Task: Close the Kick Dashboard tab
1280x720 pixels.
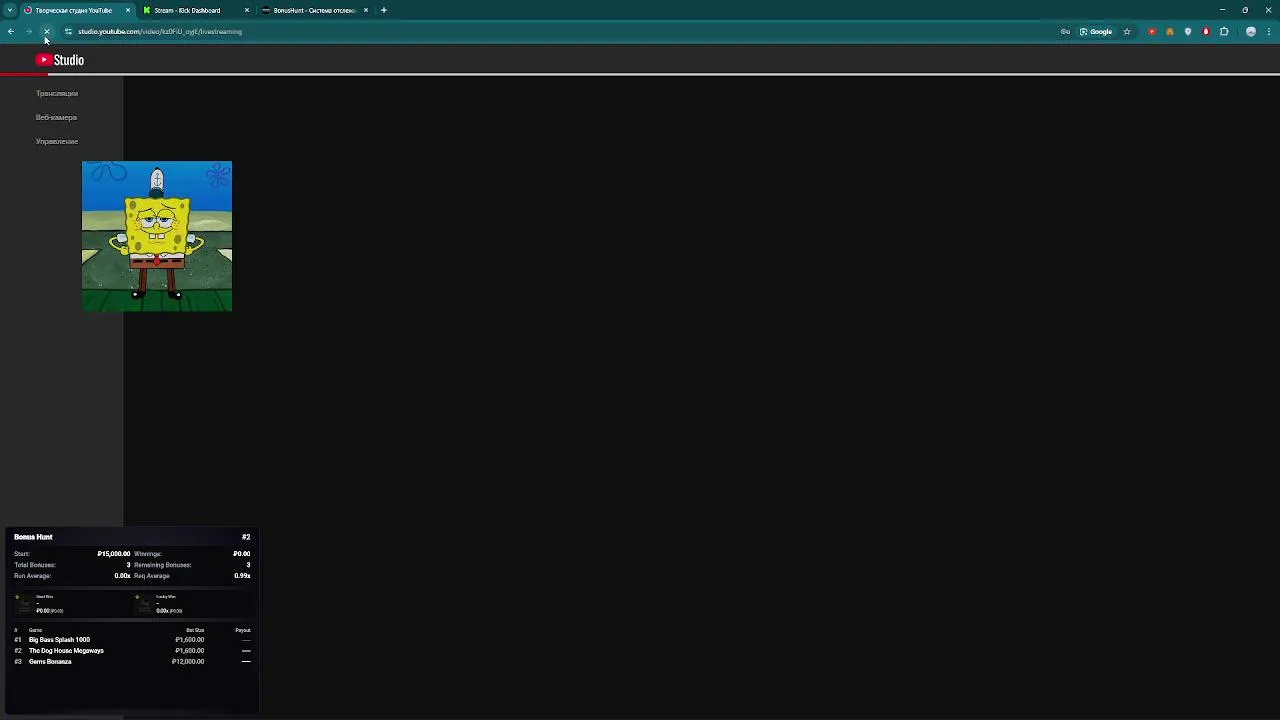Action: click(247, 10)
